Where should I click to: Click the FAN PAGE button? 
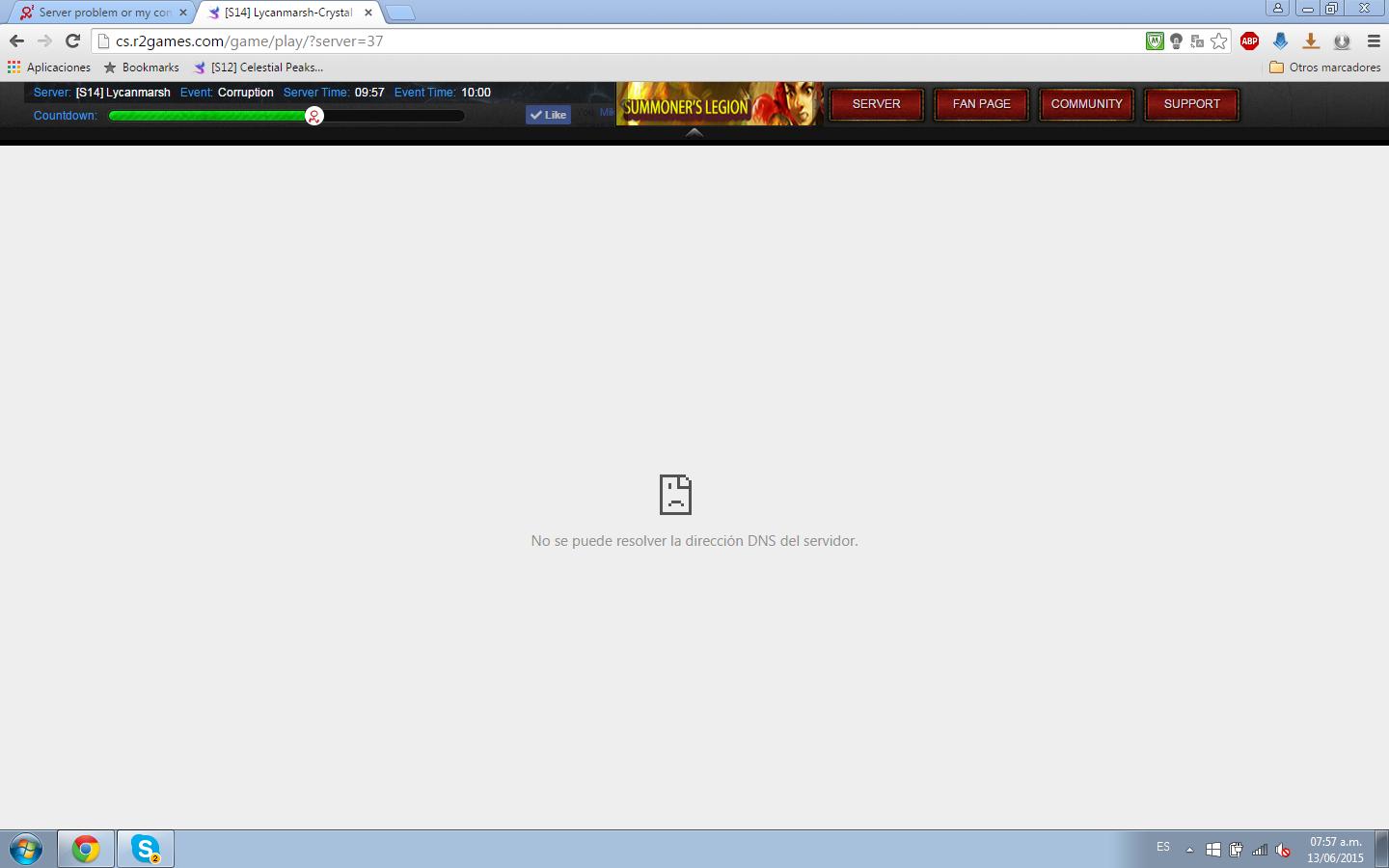(981, 104)
